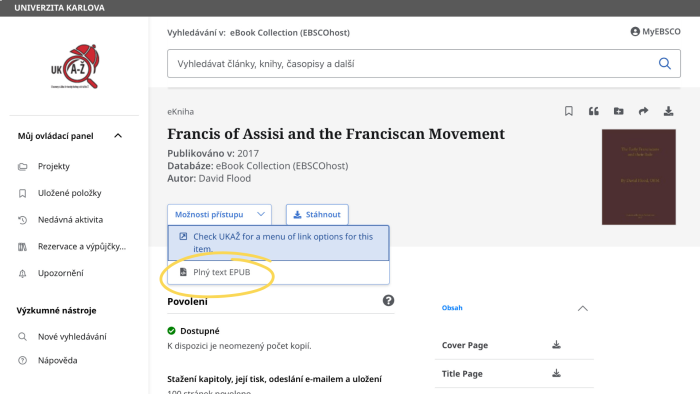Add item to project folder icon

click(618, 111)
